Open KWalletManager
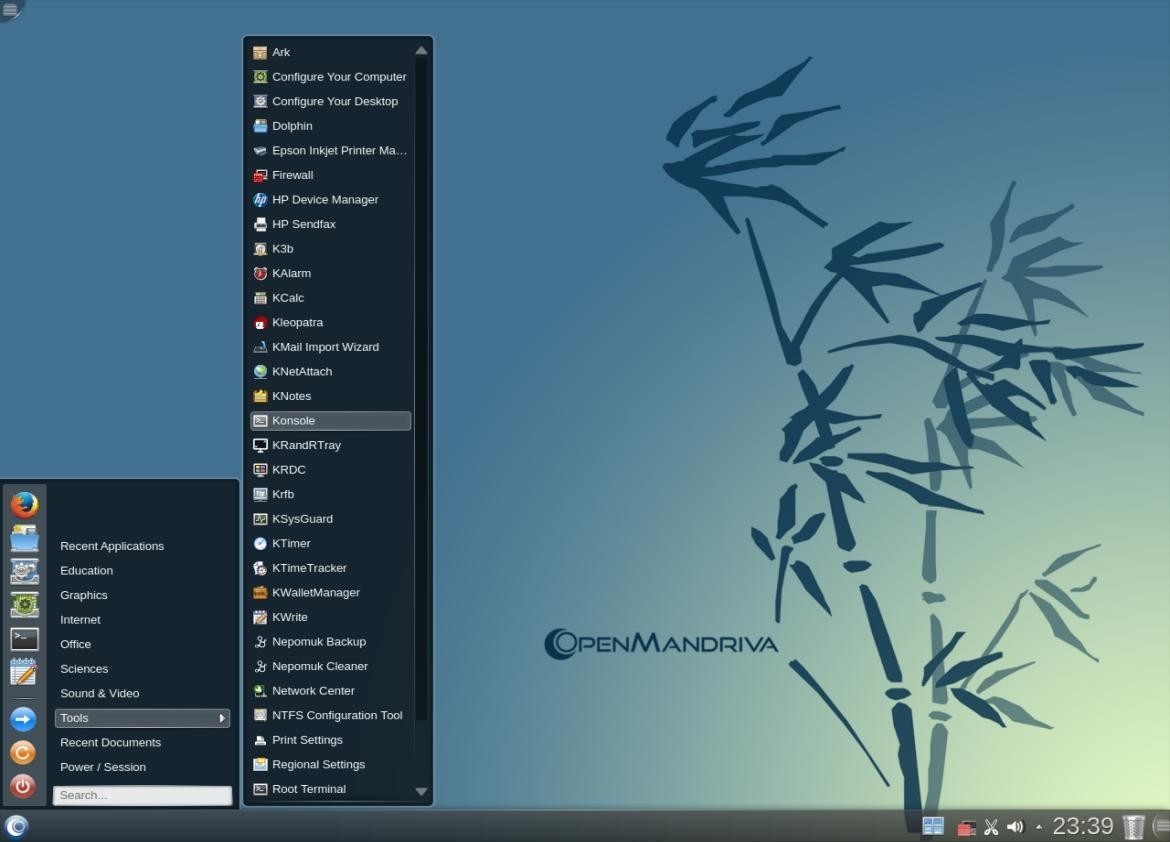Viewport: 1170px width, 842px height. 331,593
